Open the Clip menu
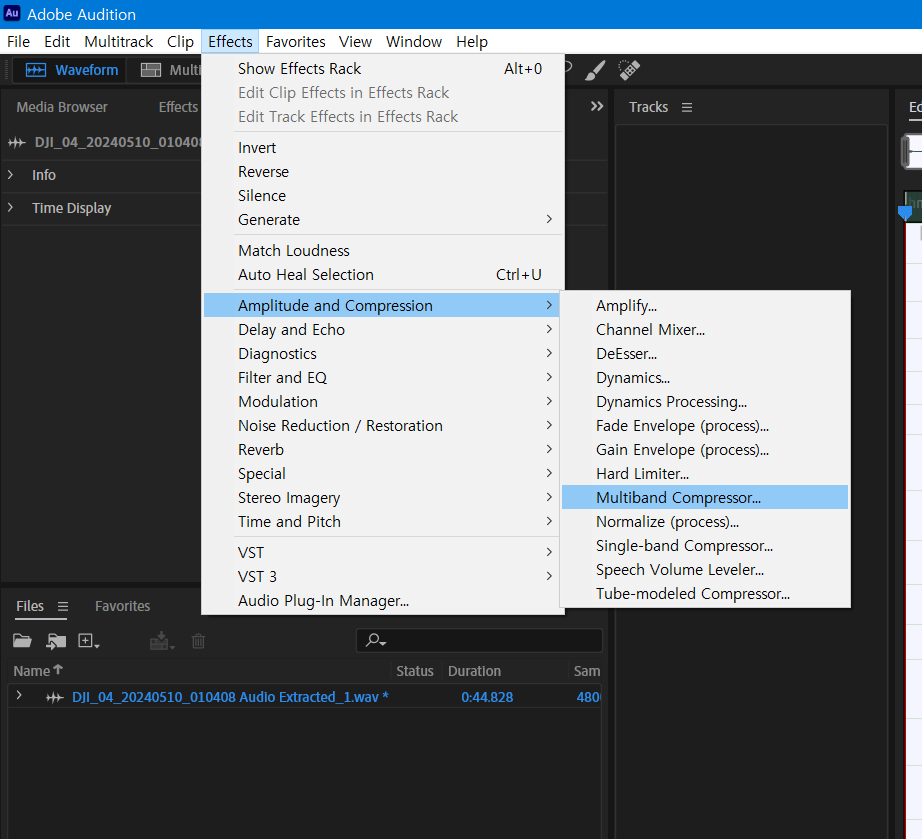The image size is (922, 839). (x=181, y=42)
